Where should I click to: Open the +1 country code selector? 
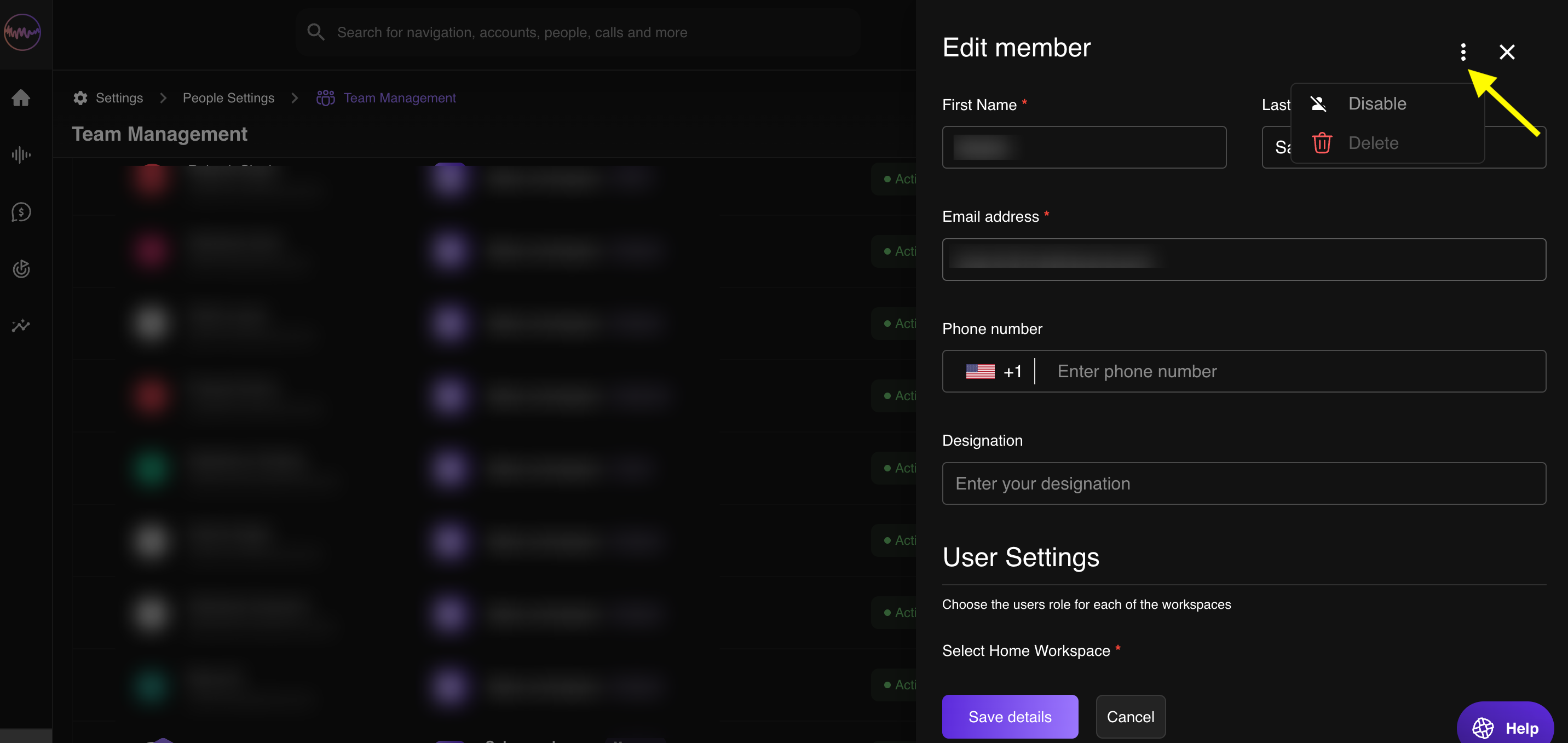tap(993, 371)
